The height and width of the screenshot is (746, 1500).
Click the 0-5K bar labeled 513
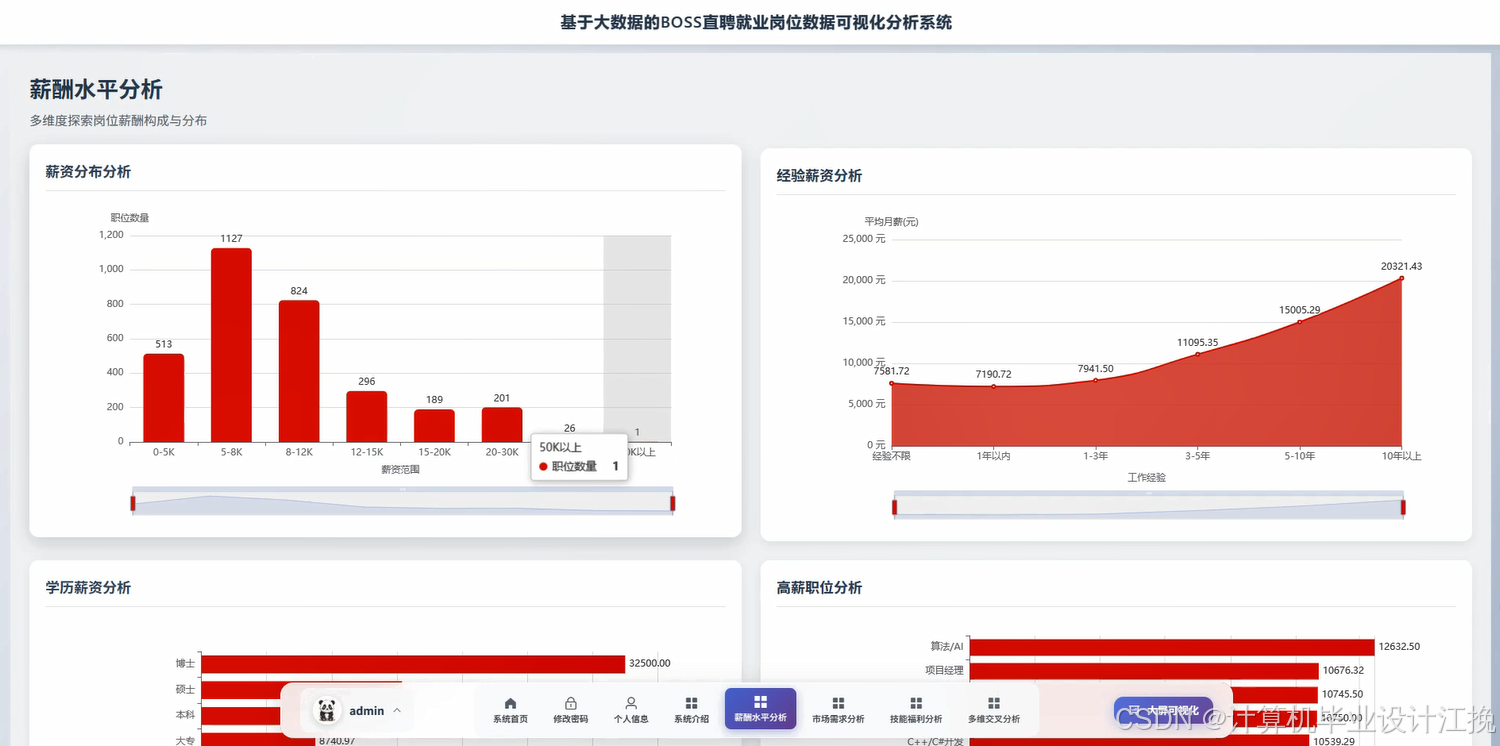pyautogui.click(x=164, y=398)
